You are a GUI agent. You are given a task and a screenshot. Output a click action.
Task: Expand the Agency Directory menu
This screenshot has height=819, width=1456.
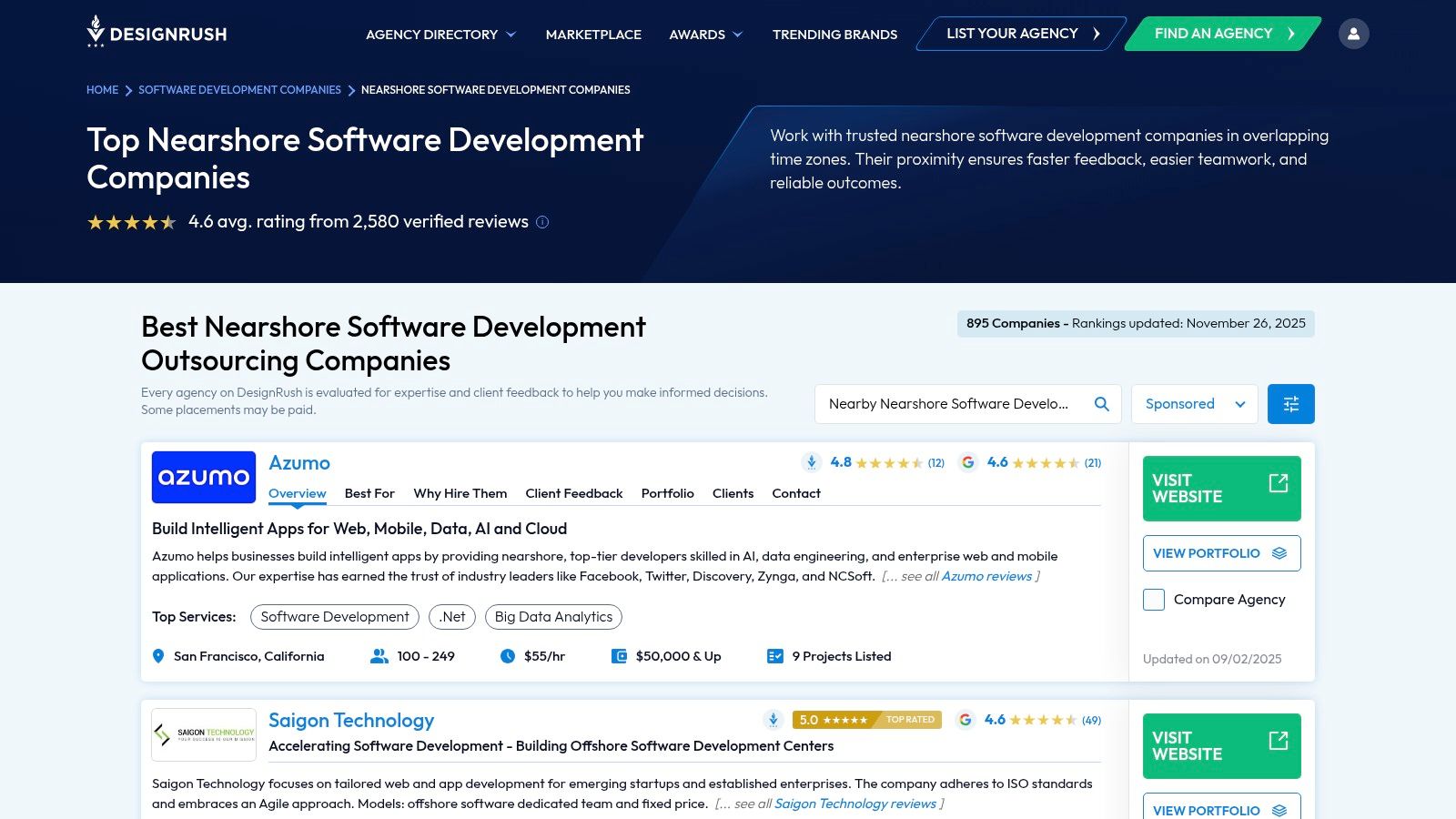pos(440,35)
